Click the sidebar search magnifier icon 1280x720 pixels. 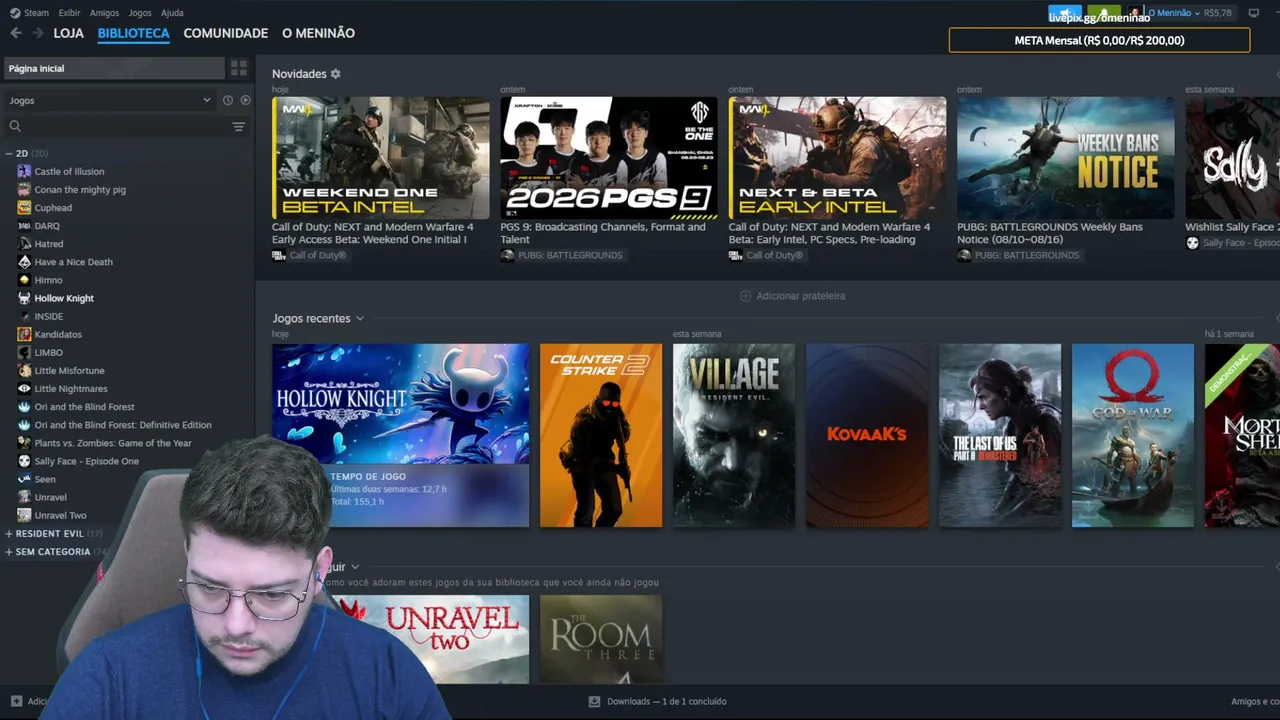pos(15,126)
